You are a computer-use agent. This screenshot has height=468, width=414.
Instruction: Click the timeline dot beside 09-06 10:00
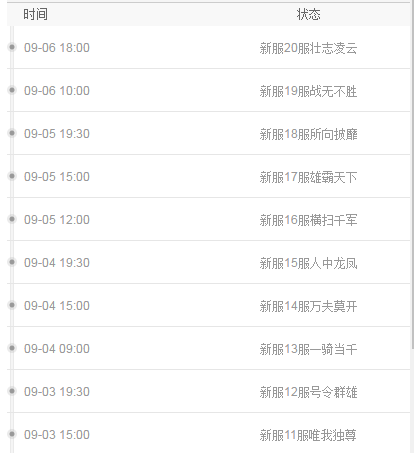(x=12, y=90)
